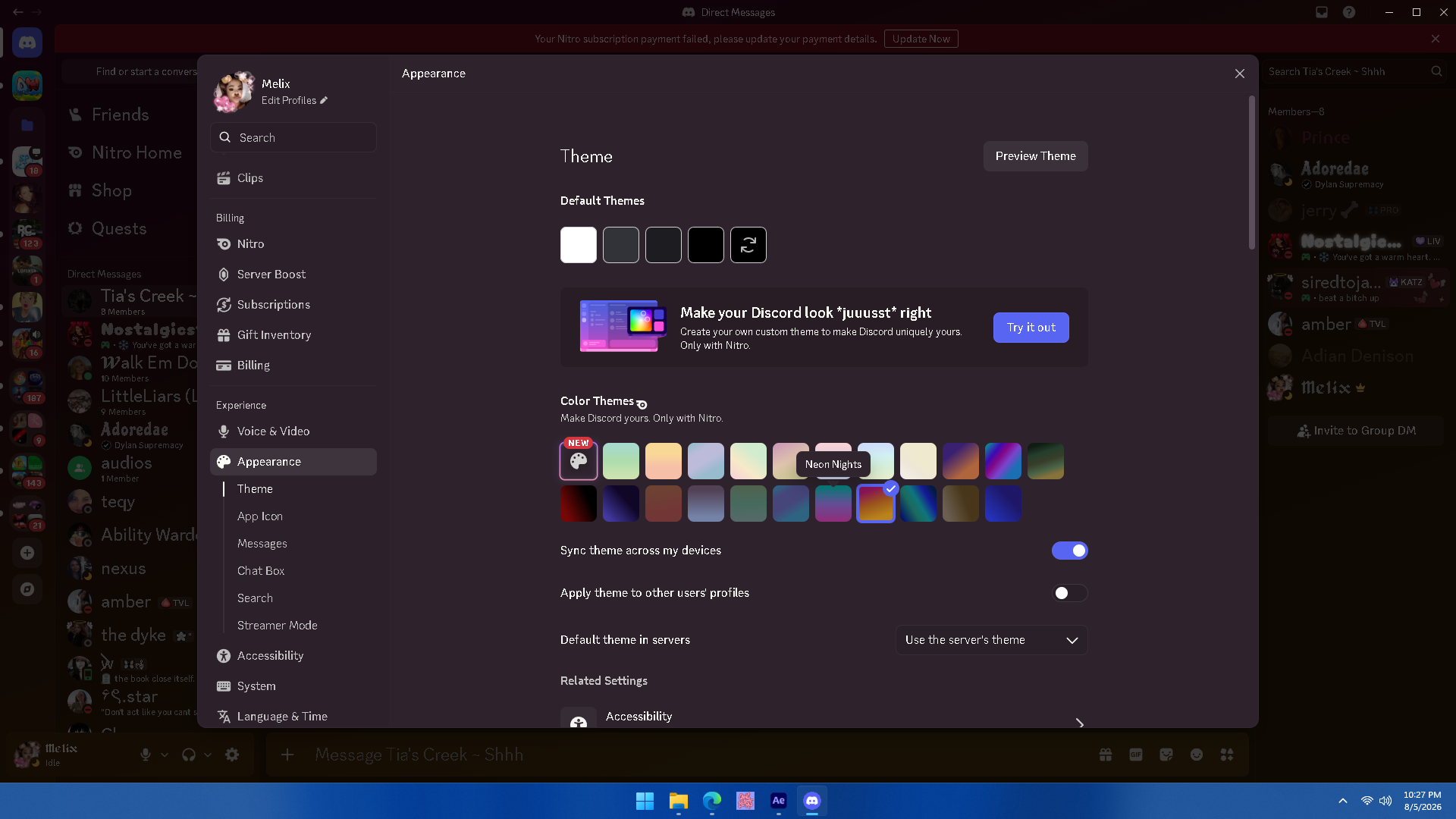Open the custom theme creator palette icon
Image resolution: width=1456 pixels, height=819 pixels.
579,461
